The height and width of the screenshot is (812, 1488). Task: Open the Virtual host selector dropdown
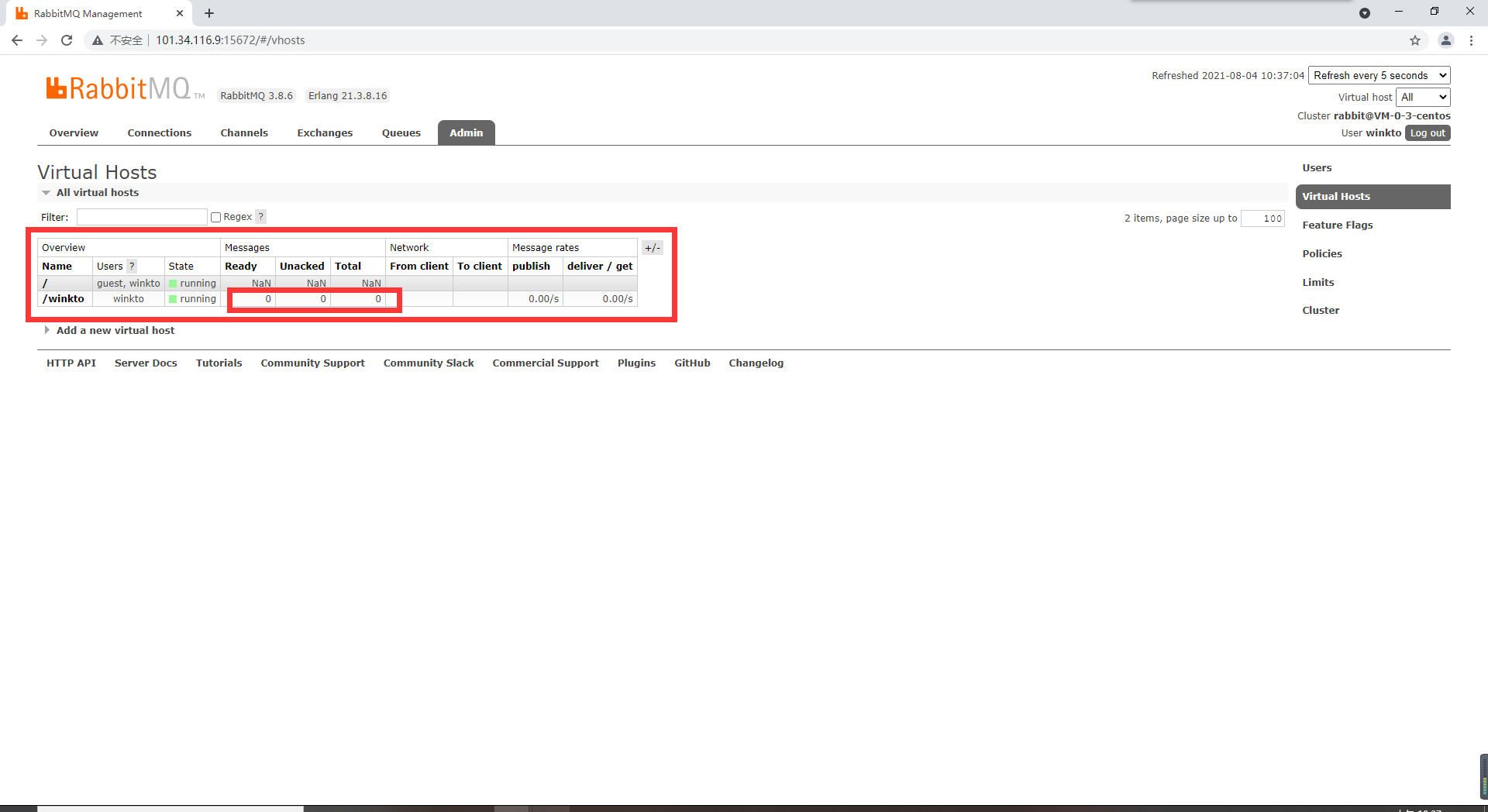tap(1423, 97)
